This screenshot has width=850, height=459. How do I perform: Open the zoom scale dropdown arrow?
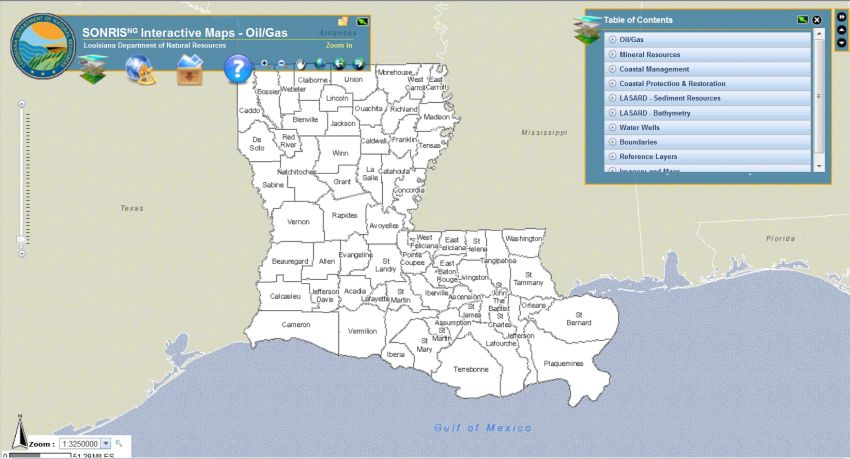(x=105, y=443)
